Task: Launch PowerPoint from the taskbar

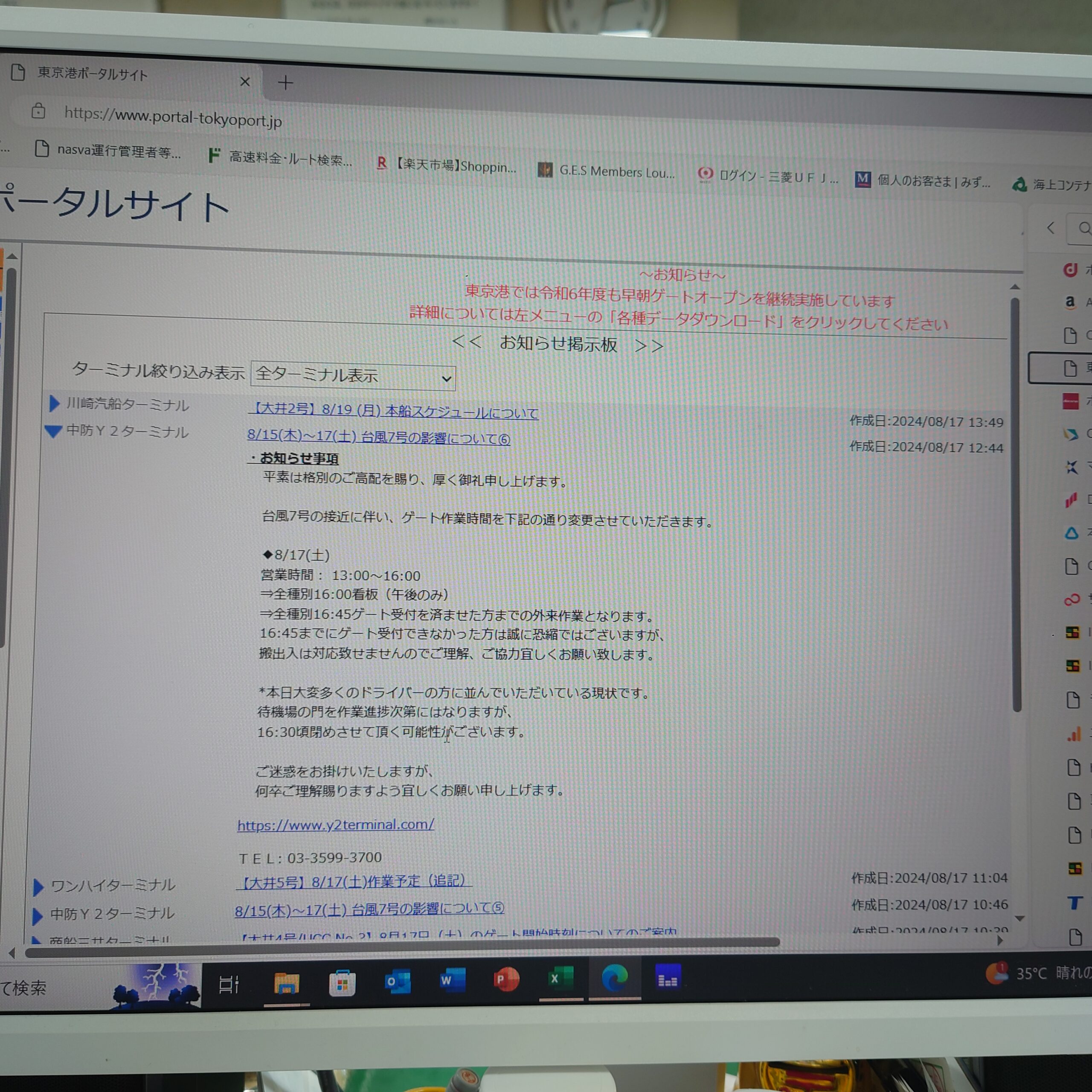Action: coord(506,979)
